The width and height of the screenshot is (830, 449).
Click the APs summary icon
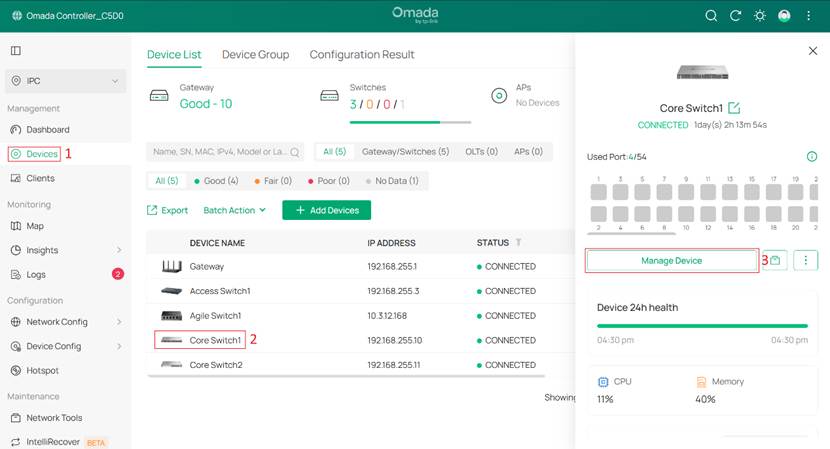click(499, 96)
